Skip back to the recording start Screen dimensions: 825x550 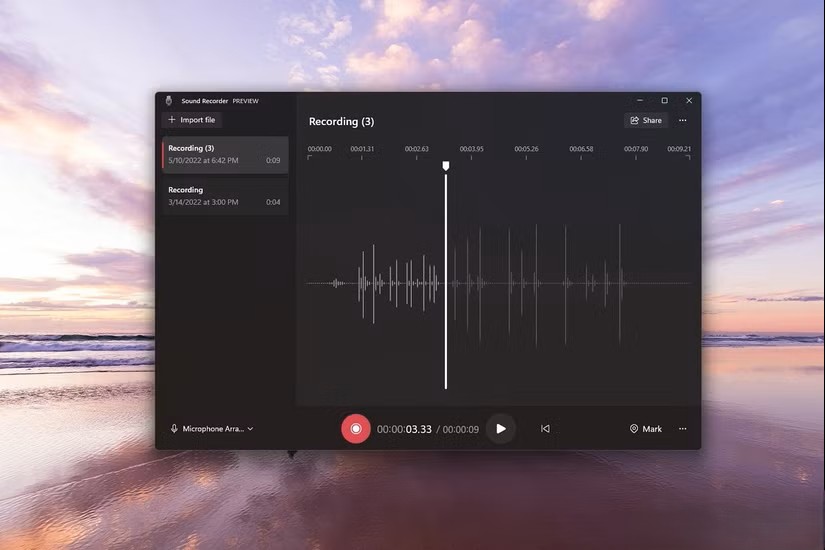point(545,429)
